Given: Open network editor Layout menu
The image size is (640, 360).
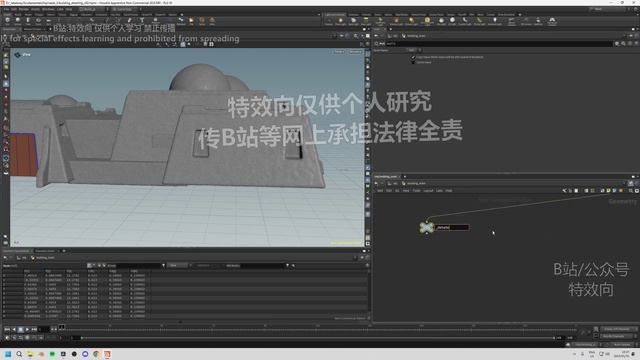Looking at the screenshot, I should [x=428, y=191].
